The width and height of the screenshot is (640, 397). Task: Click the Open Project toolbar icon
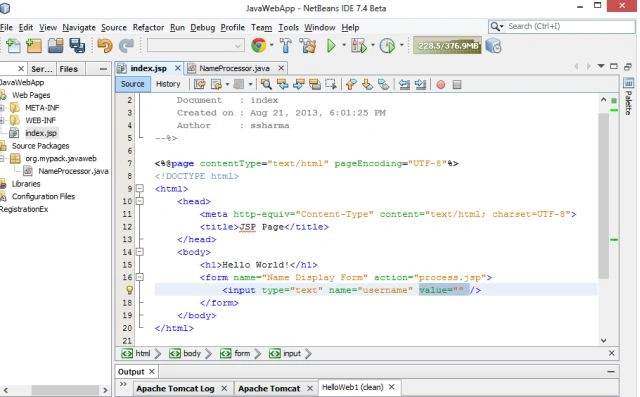click(56, 46)
